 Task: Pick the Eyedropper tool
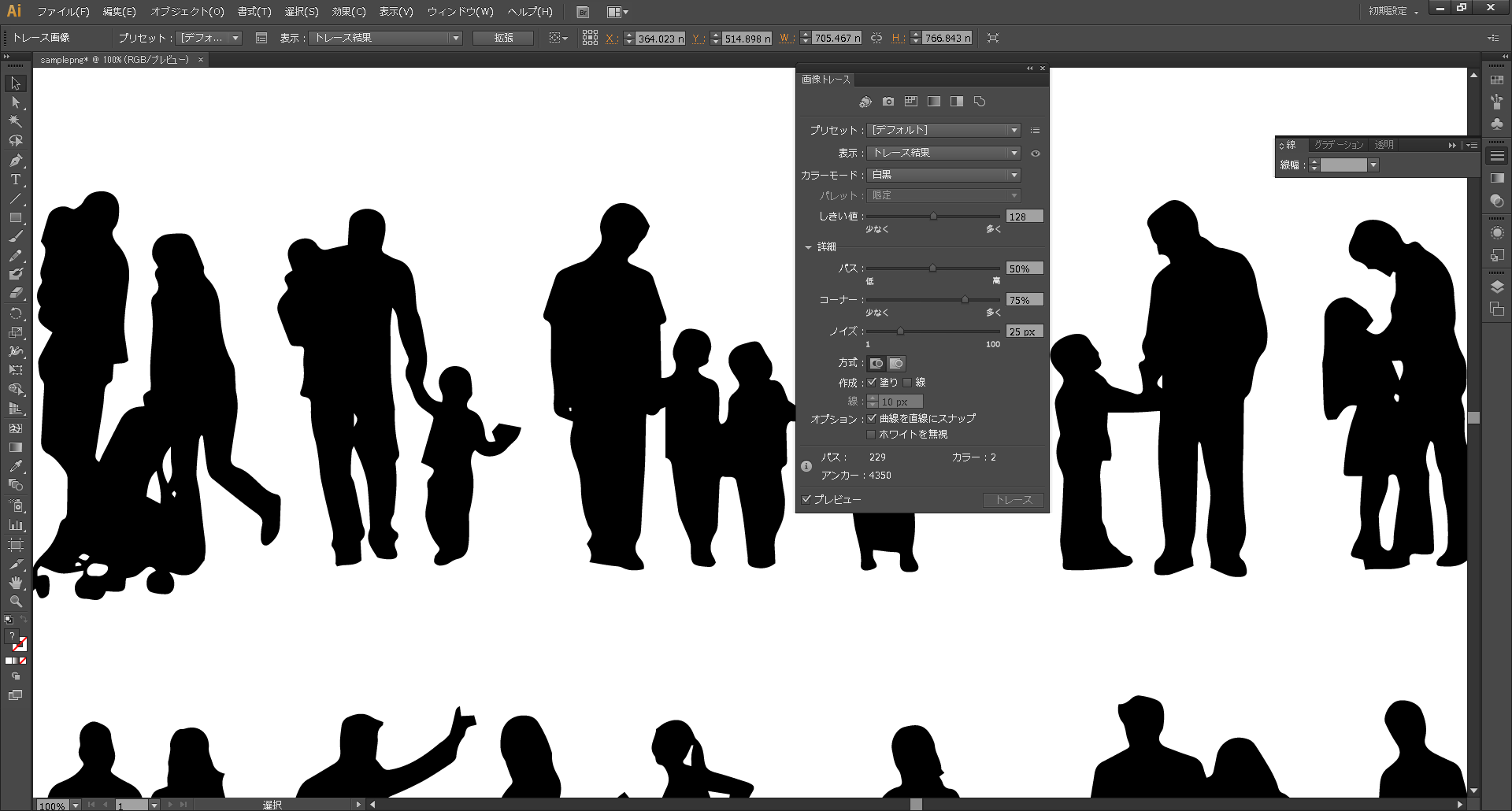click(15, 466)
